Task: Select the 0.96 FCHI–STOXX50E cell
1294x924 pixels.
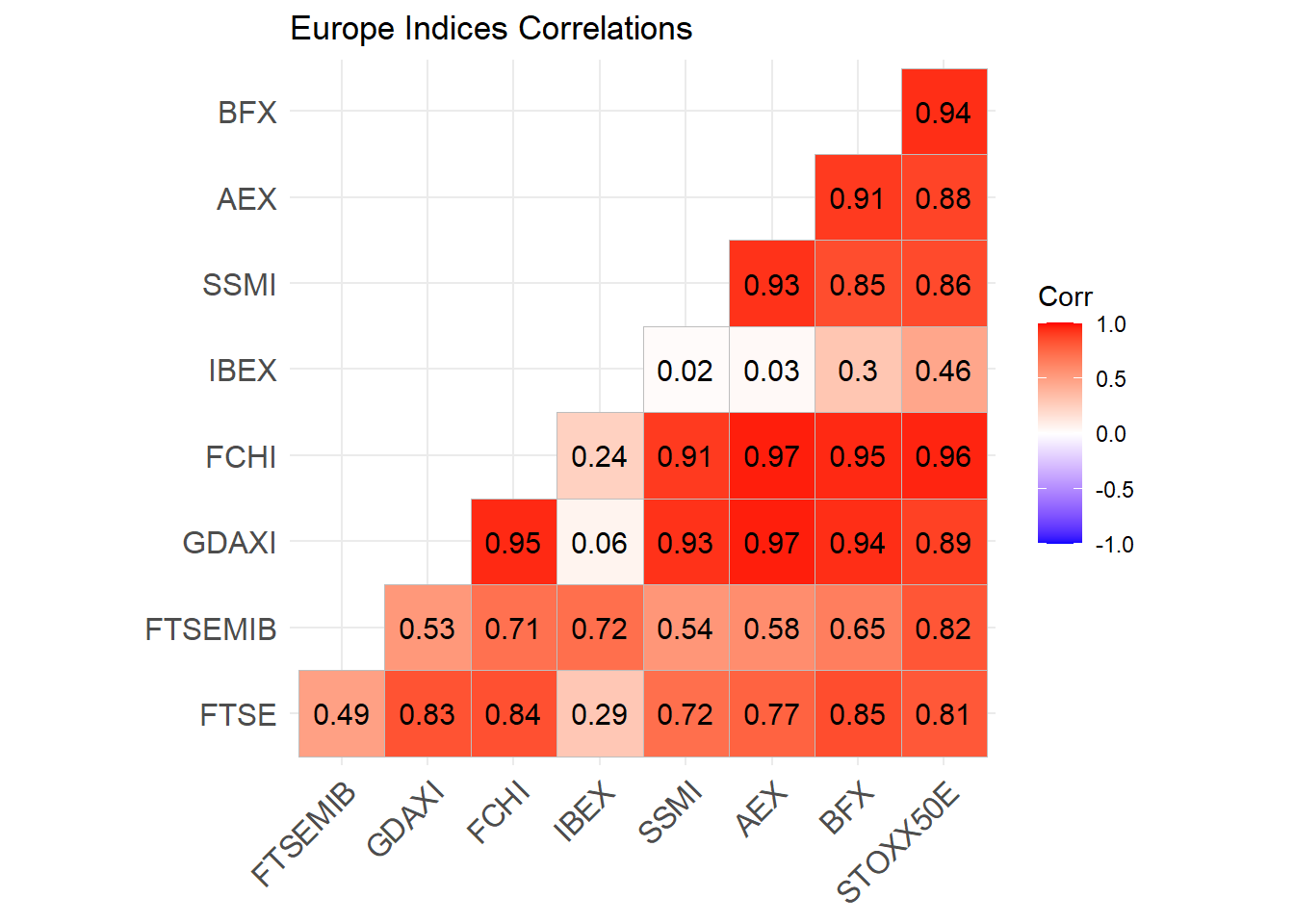Action: 944,456
